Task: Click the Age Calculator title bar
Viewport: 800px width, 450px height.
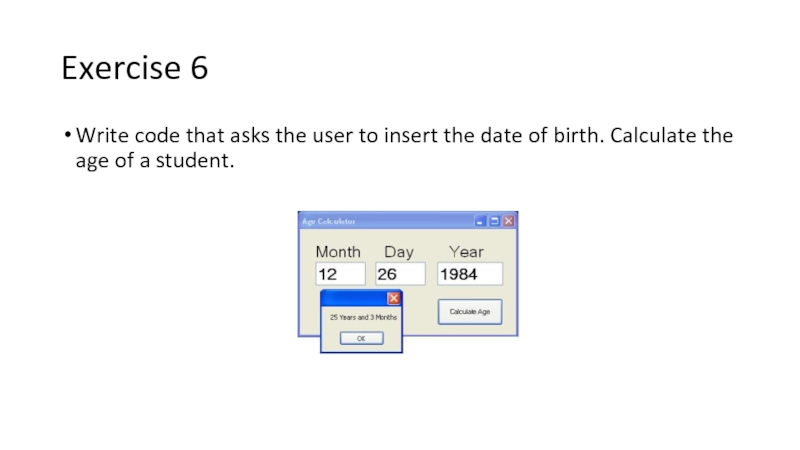Action: 380,221
